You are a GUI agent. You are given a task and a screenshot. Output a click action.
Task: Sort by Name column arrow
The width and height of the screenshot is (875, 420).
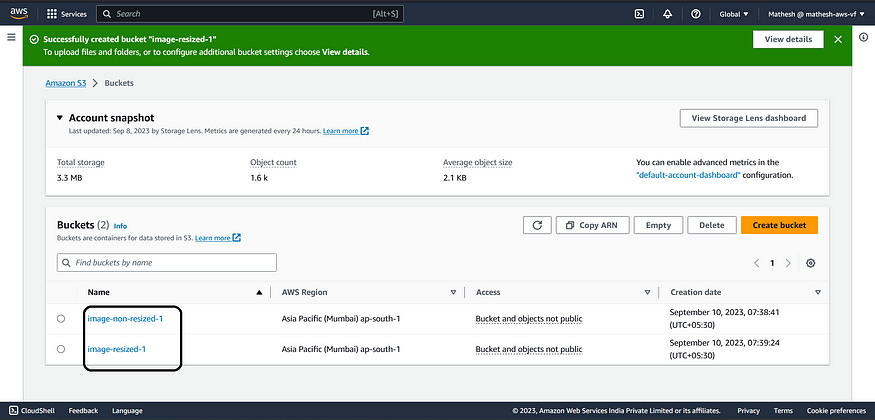pyautogui.click(x=259, y=292)
